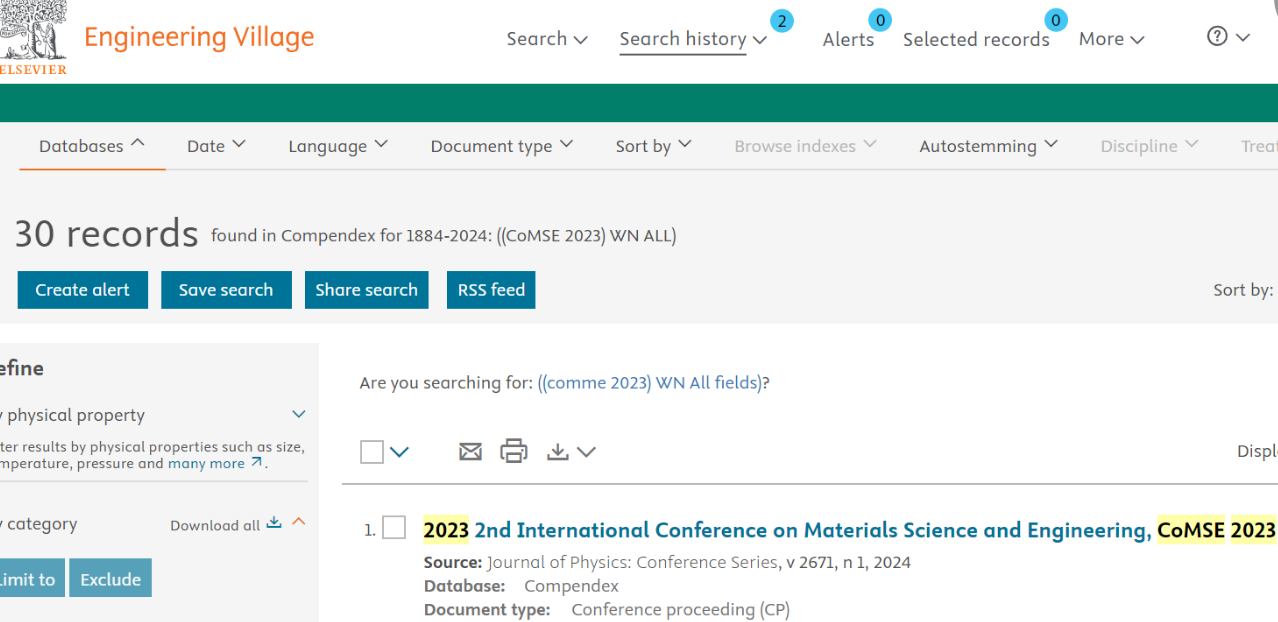This screenshot has width=1278, height=622.
Task: Open the Date filter dropdown
Action: [x=216, y=146]
